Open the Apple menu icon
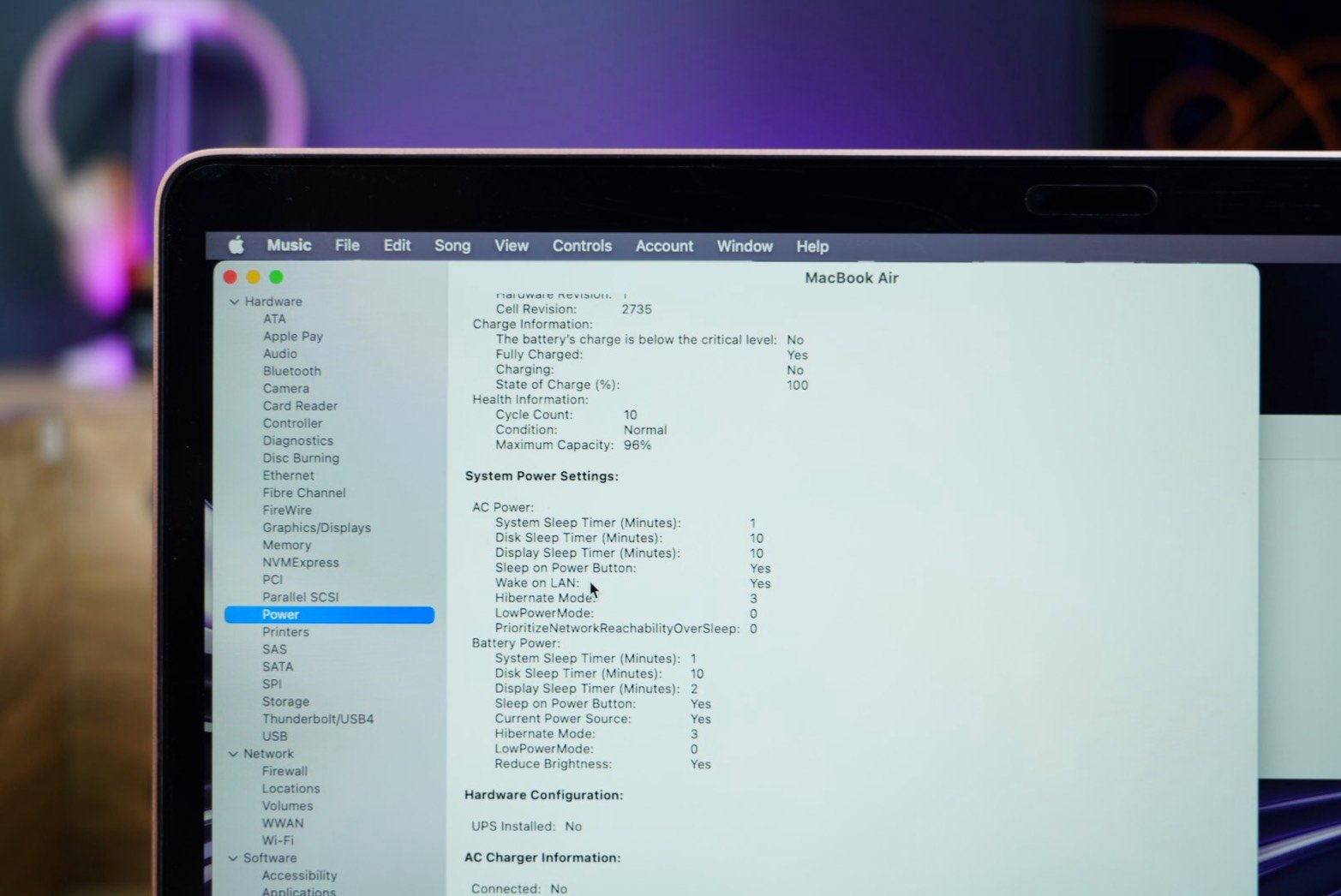 (236, 246)
